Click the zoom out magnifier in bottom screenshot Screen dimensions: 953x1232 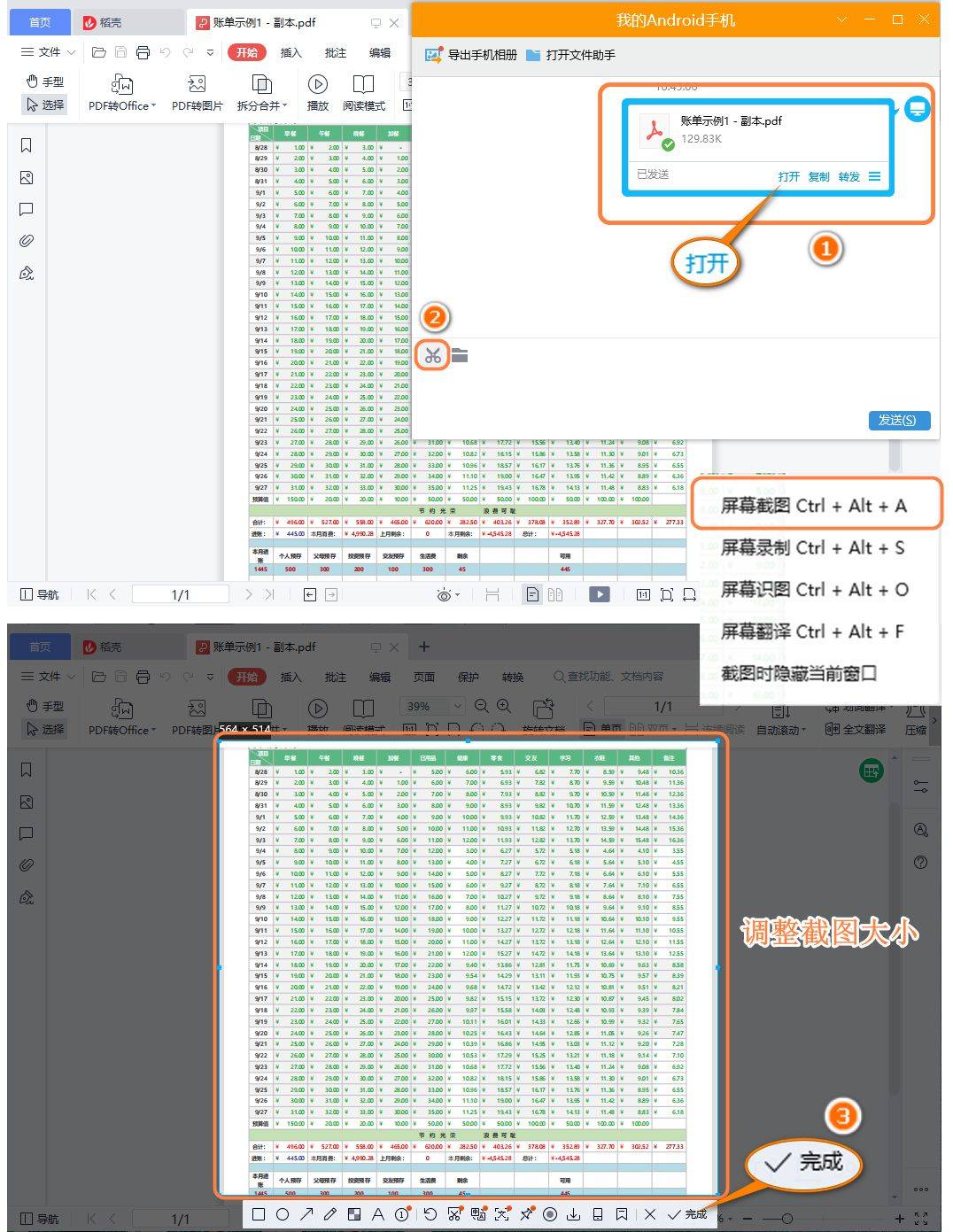pyautogui.click(x=482, y=706)
